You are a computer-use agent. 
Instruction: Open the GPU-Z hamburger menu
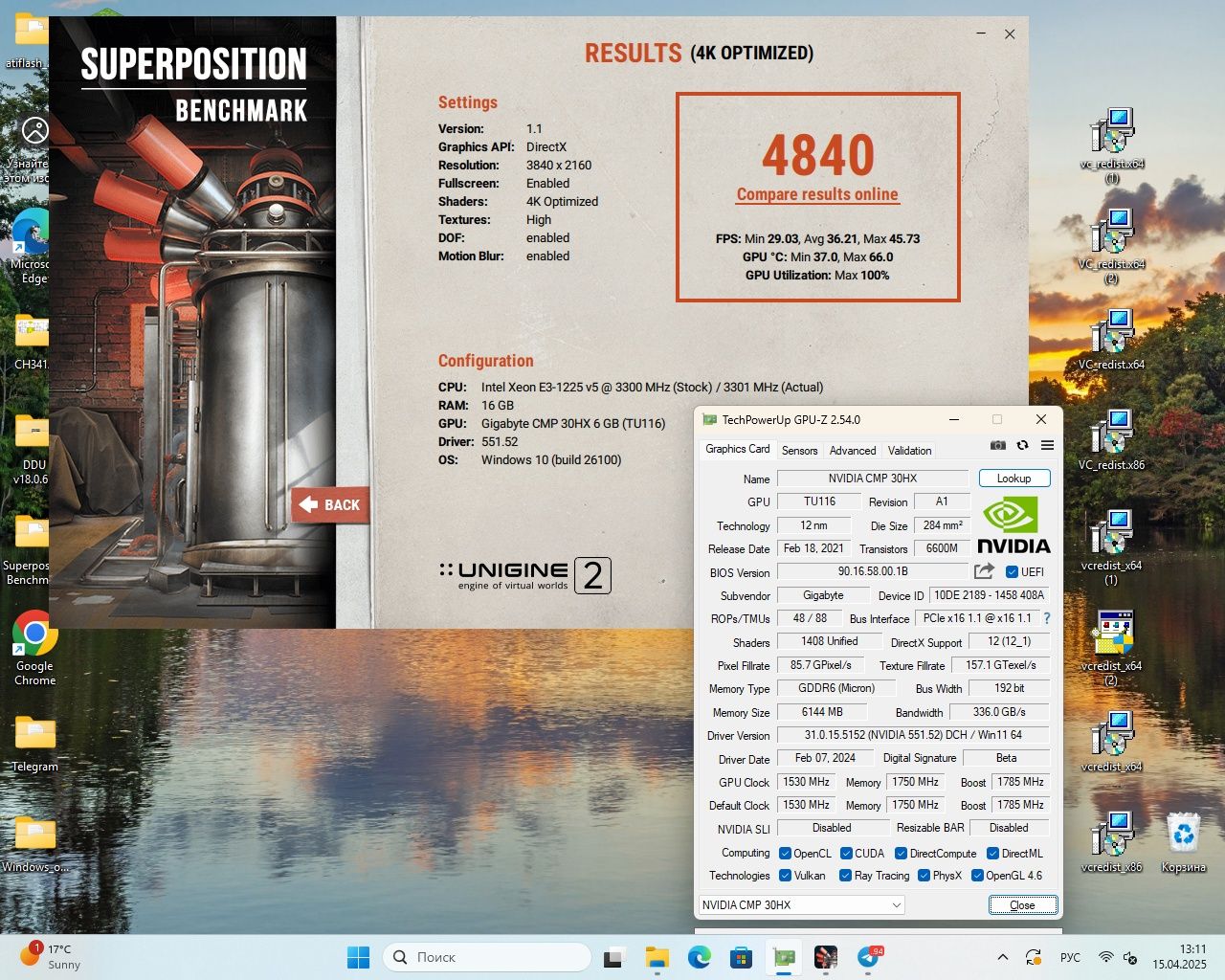click(x=1047, y=446)
